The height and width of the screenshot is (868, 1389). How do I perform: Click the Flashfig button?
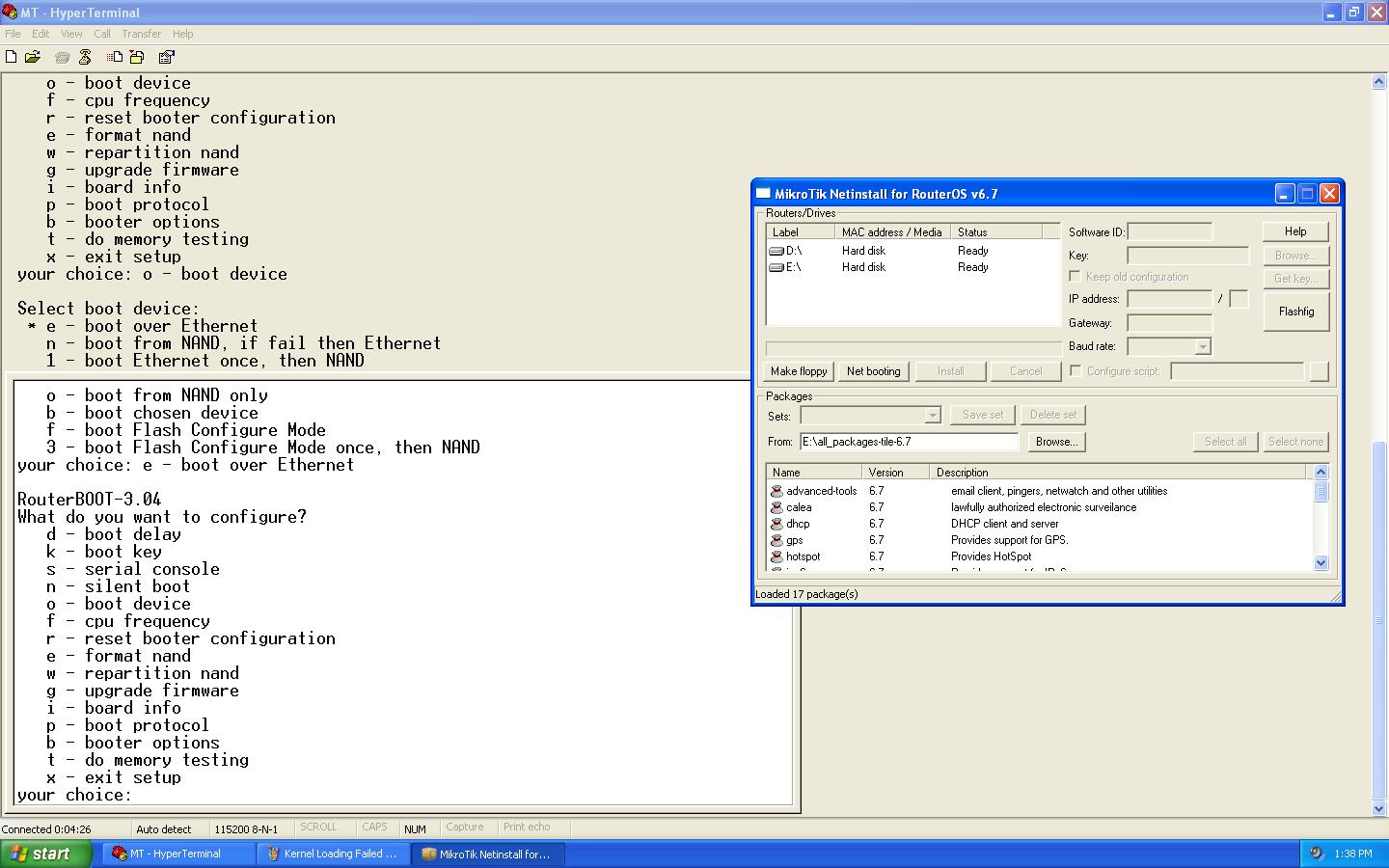(1295, 312)
